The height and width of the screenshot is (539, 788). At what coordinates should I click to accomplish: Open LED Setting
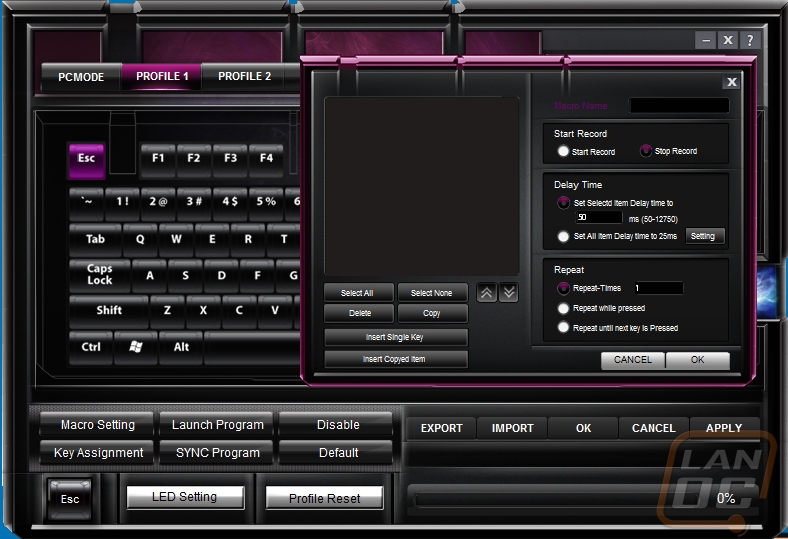pos(185,497)
